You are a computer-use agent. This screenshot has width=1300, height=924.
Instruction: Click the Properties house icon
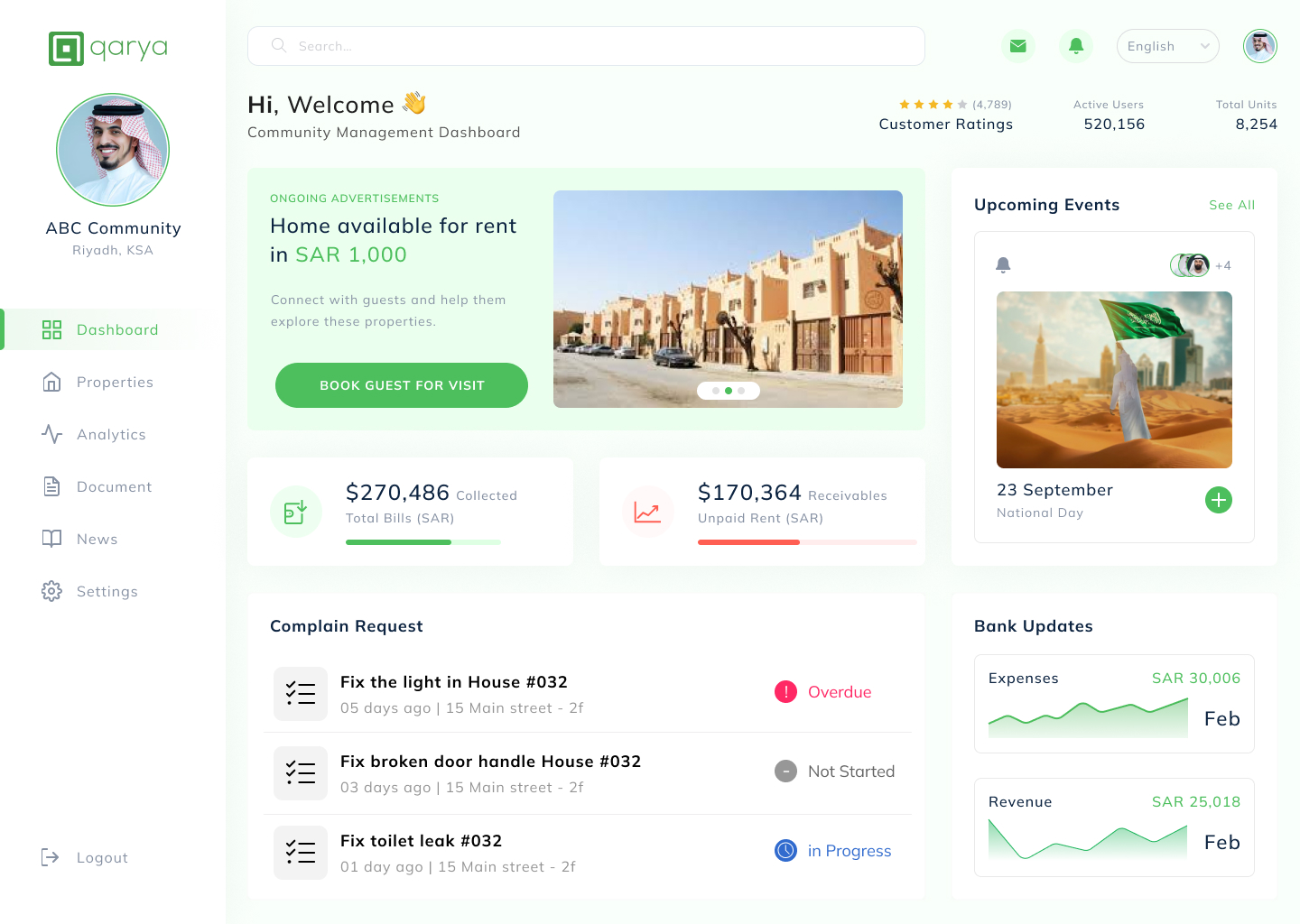(52, 383)
